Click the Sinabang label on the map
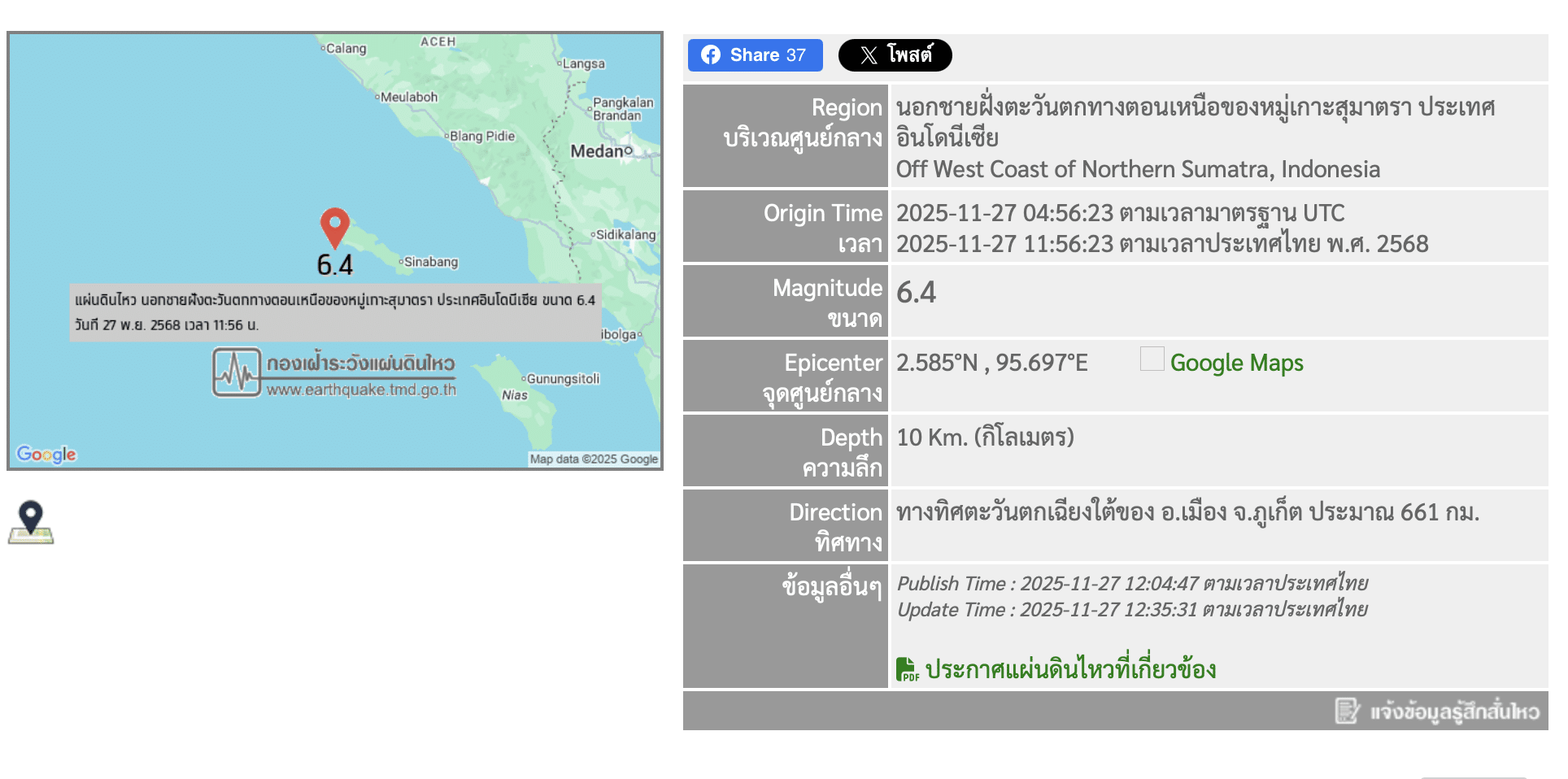 (431, 262)
